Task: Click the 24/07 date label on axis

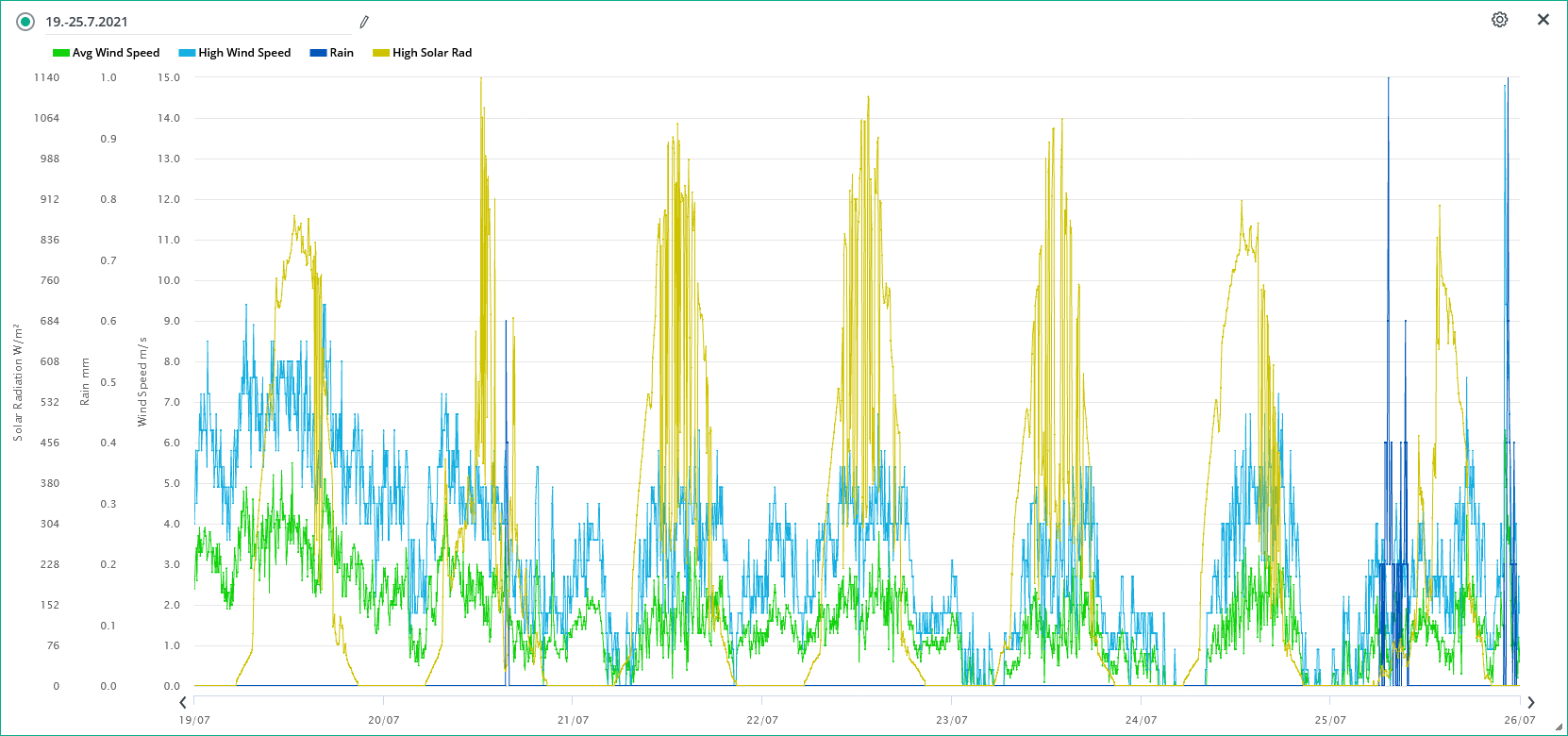Action: point(1141,720)
